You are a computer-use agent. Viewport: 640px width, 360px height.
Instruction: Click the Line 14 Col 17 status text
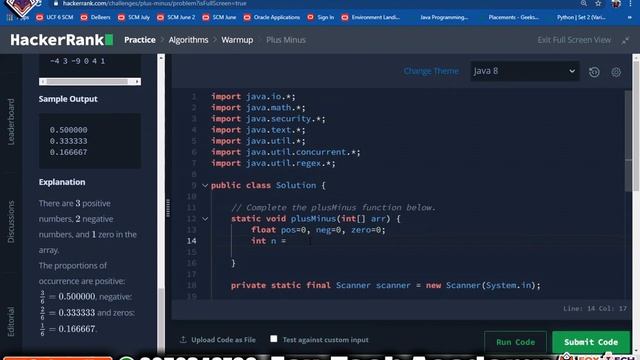[x=595, y=309]
